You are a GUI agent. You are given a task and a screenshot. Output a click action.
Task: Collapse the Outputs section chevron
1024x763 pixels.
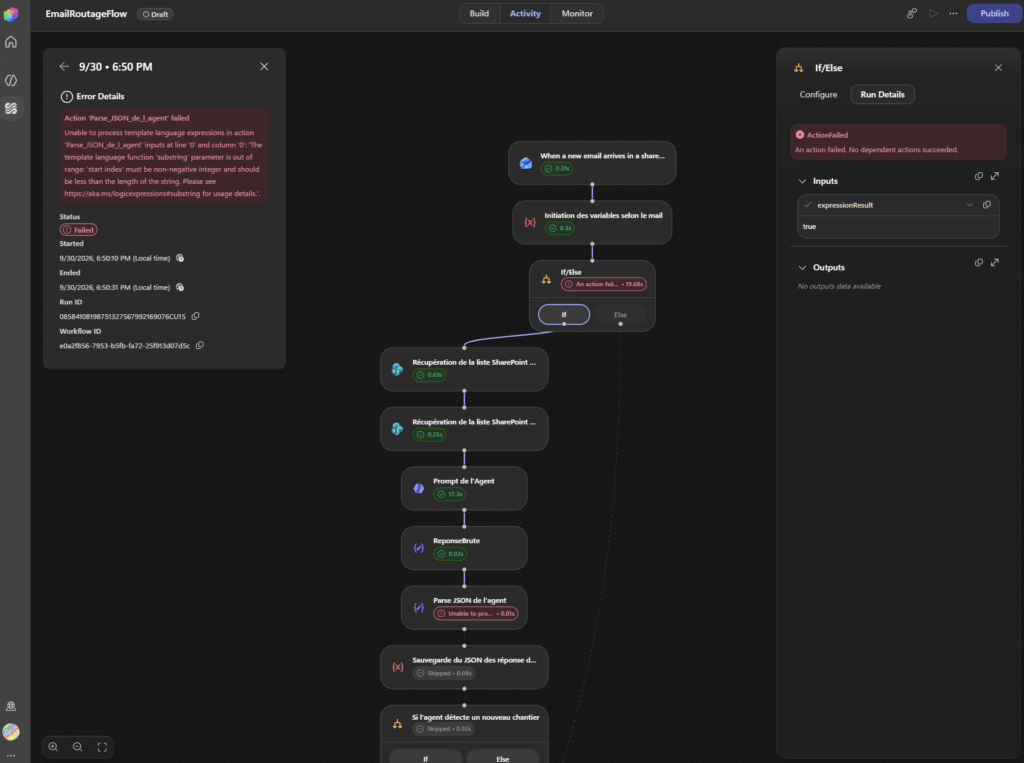(802, 268)
